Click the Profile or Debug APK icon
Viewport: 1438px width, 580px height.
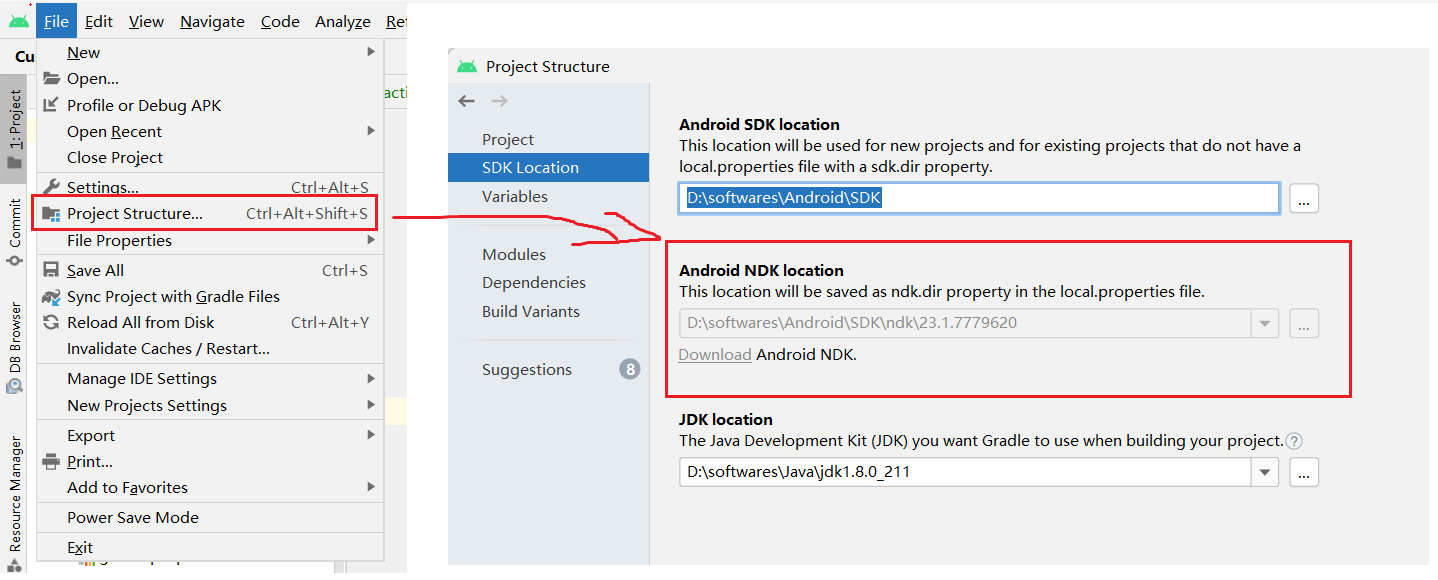pos(52,105)
